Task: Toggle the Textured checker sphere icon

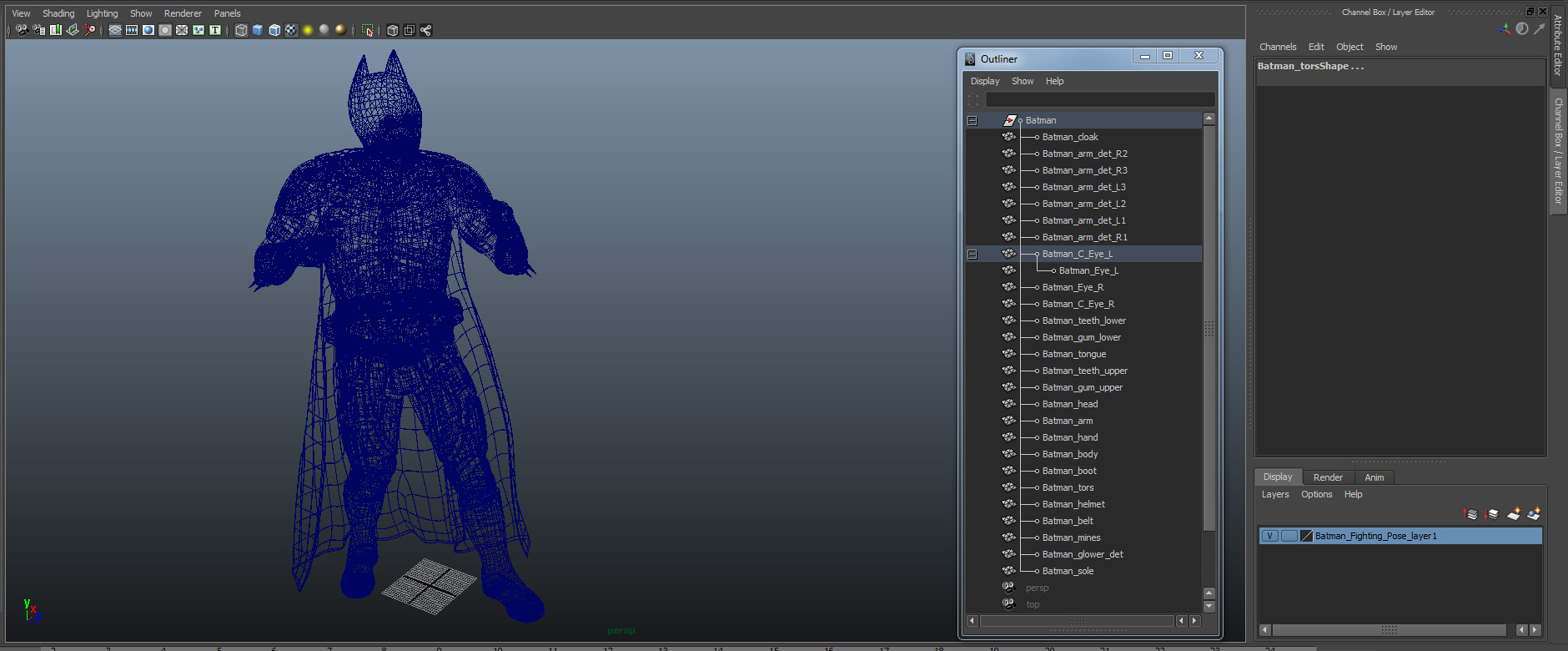Action: click(x=291, y=30)
